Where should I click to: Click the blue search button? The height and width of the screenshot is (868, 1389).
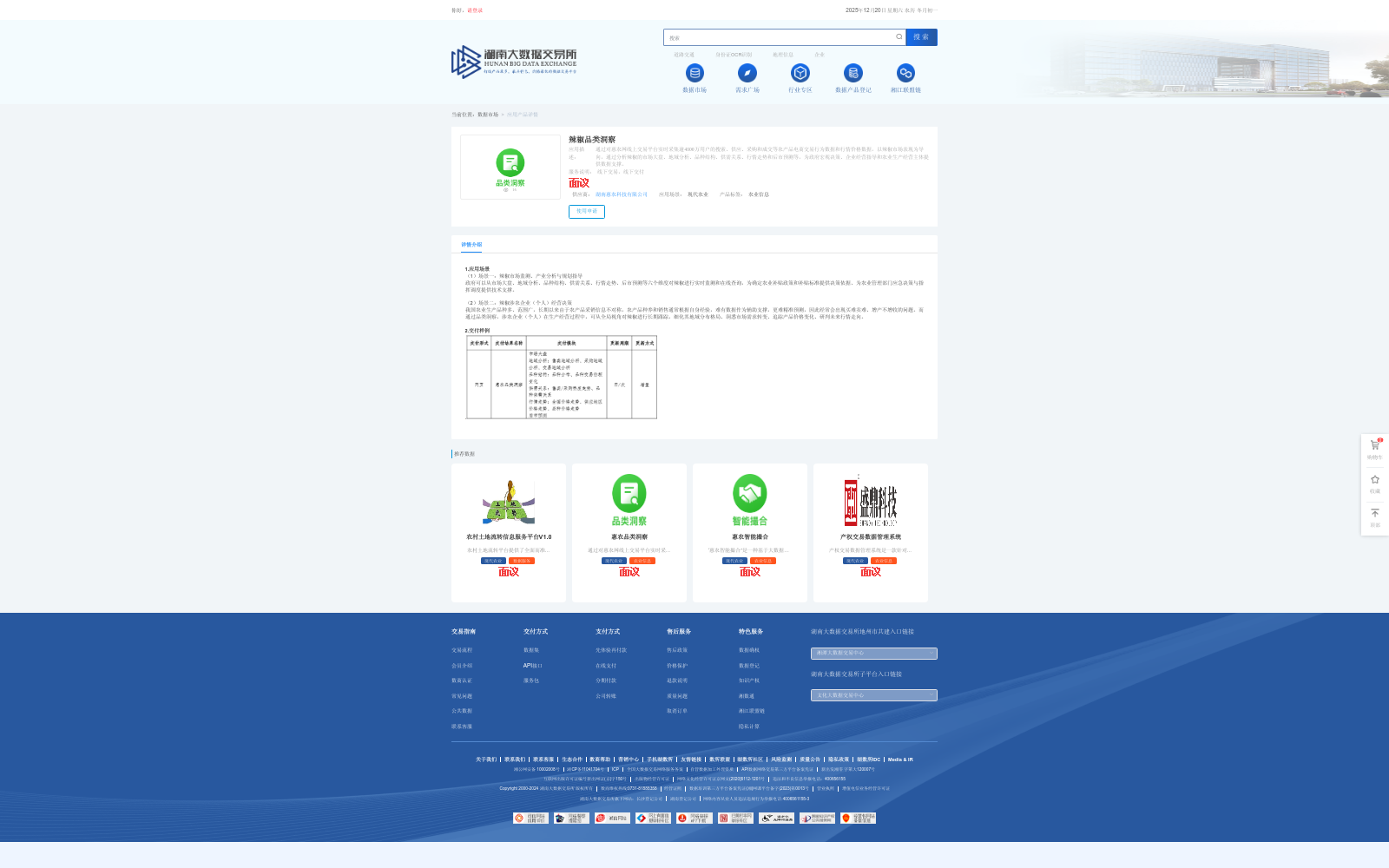[921, 37]
